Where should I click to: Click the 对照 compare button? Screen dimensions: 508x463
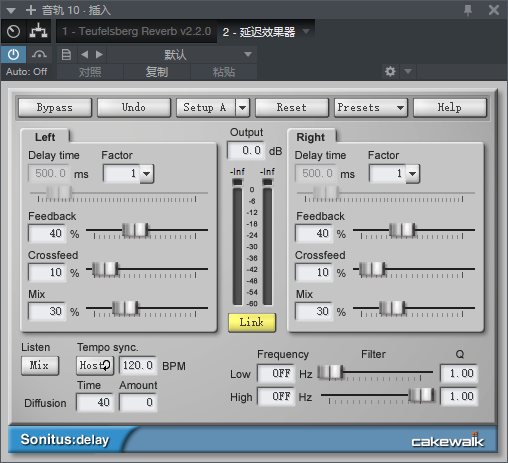[x=90, y=72]
